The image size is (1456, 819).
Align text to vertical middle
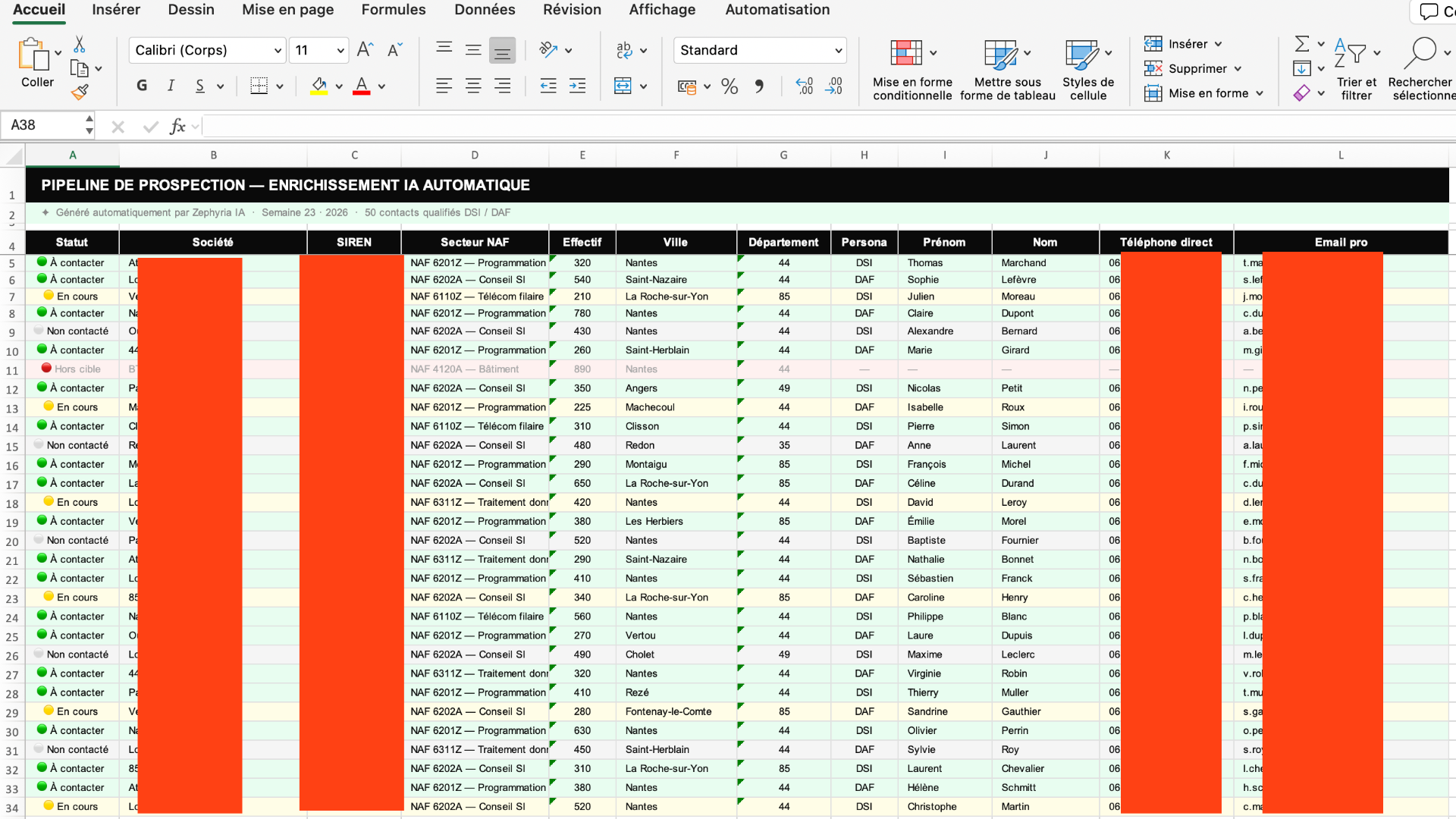click(x=473, y=50)
